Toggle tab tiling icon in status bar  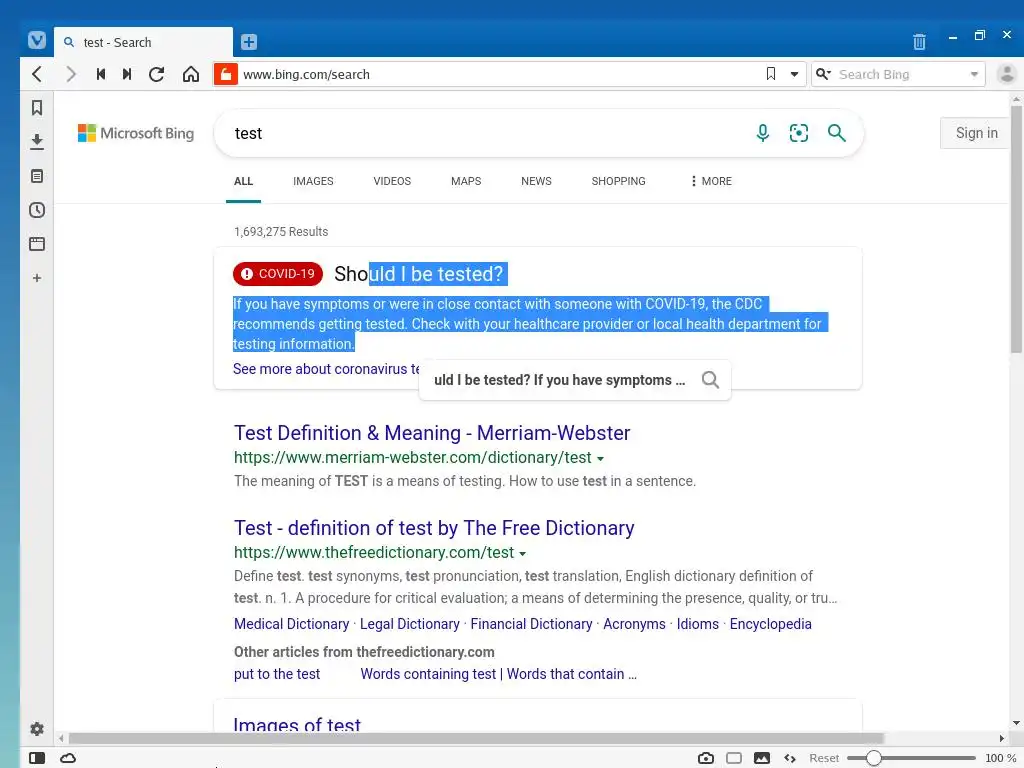point(734,758)
